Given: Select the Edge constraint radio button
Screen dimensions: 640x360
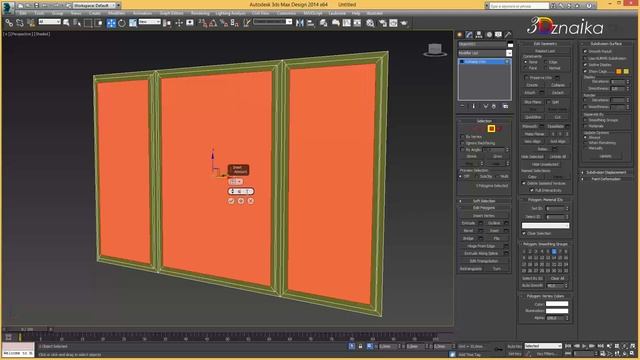Looking at the screenshot, I should click(x=546, y=62).
